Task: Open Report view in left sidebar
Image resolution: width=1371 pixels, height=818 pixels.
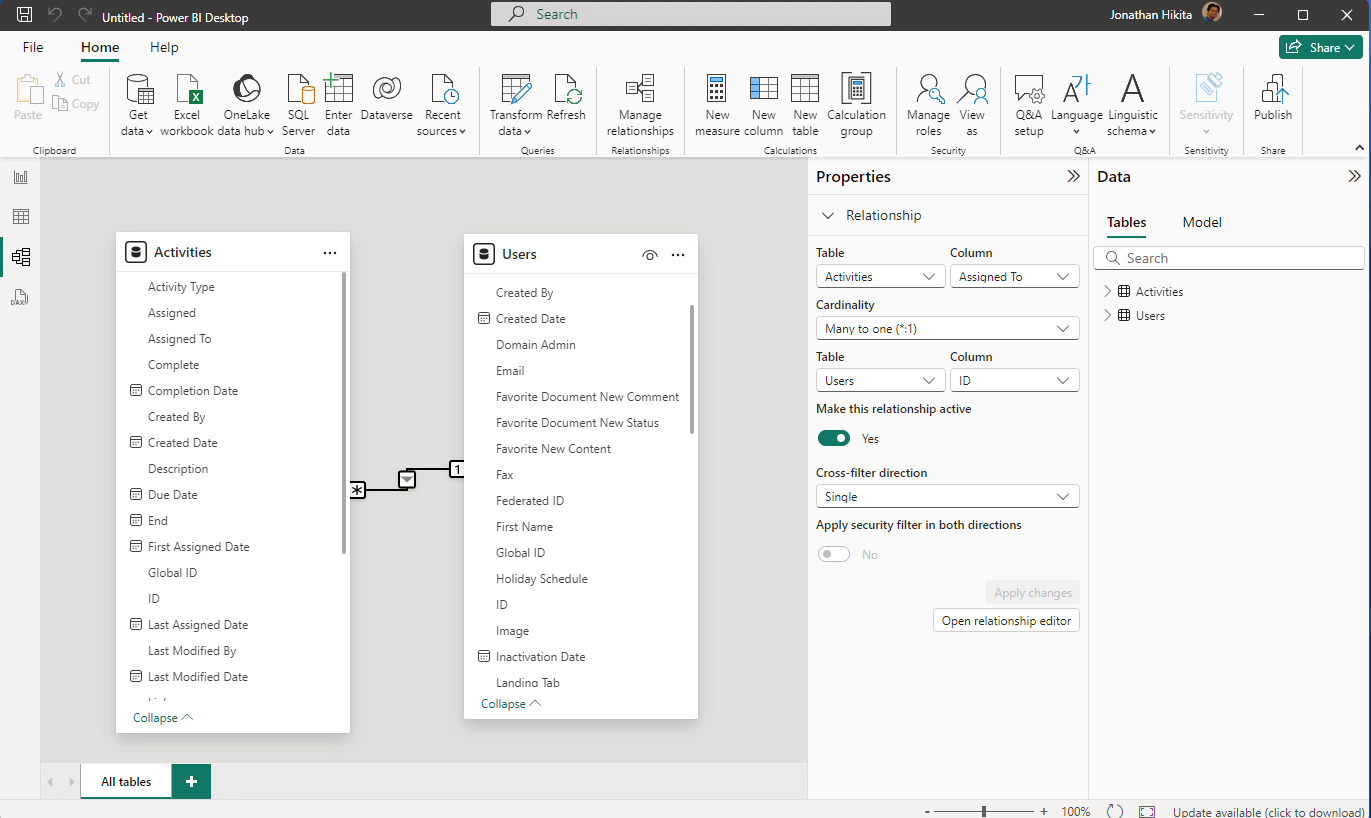Action: point(20,177)
